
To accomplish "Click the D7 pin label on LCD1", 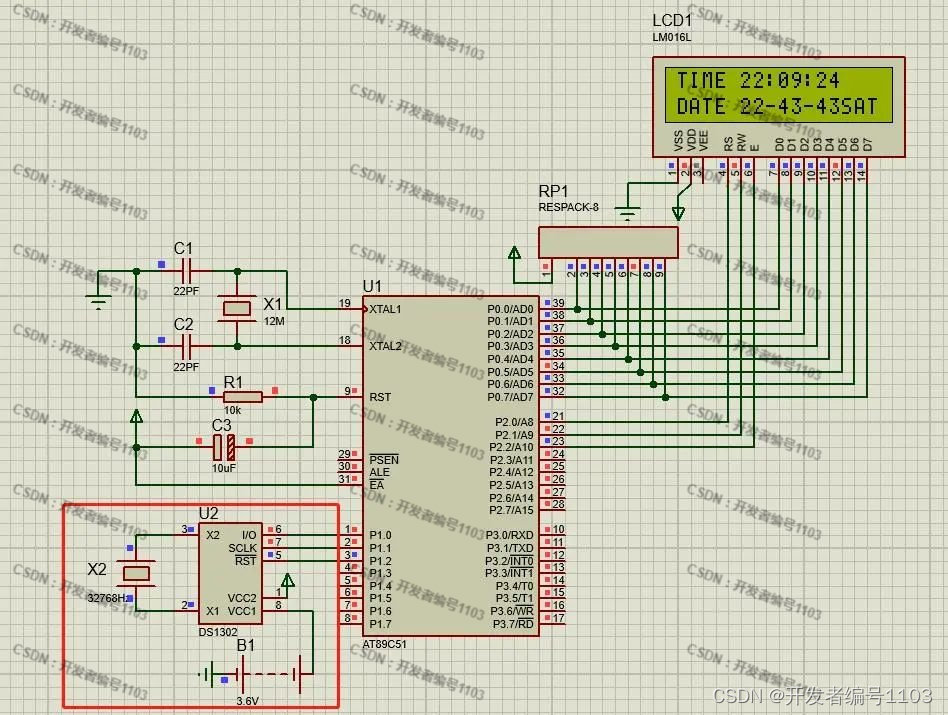I will tap(868, 144).
